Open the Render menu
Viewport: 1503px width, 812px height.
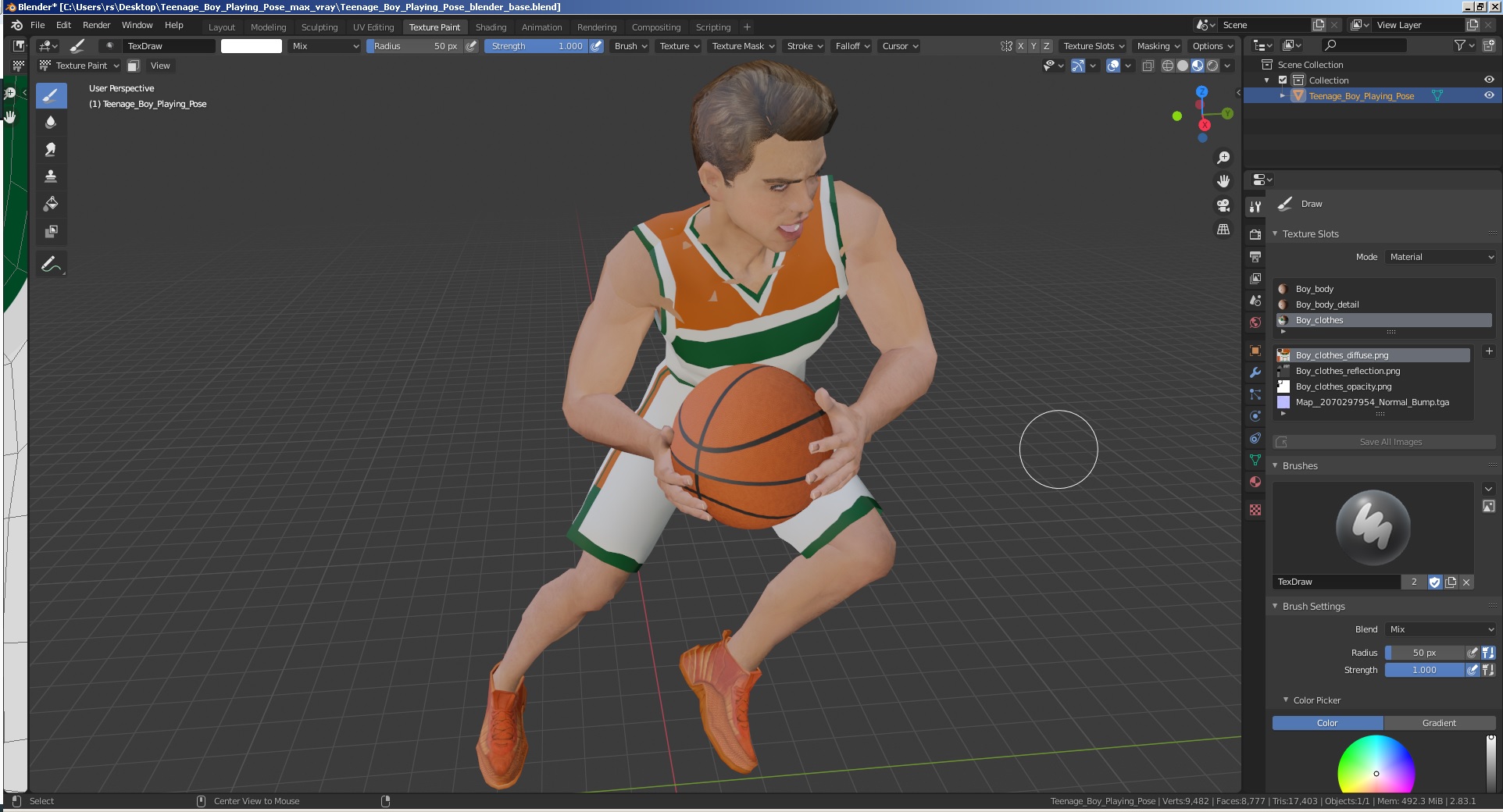coord(97,25)
